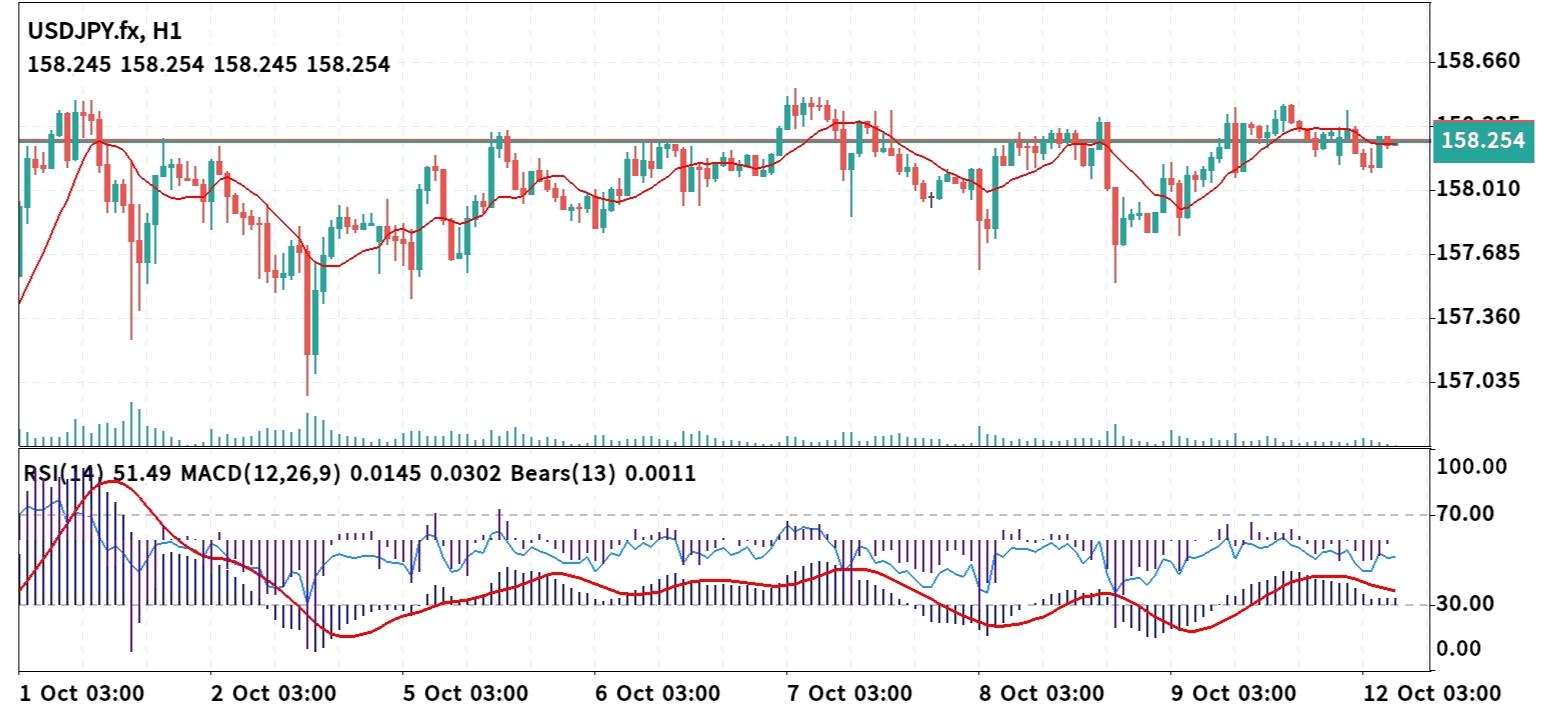The height and width of the screenshot is (720, 1549).
Task: Click the 5 Oct 03:00 time label
Action: (466, 694)
